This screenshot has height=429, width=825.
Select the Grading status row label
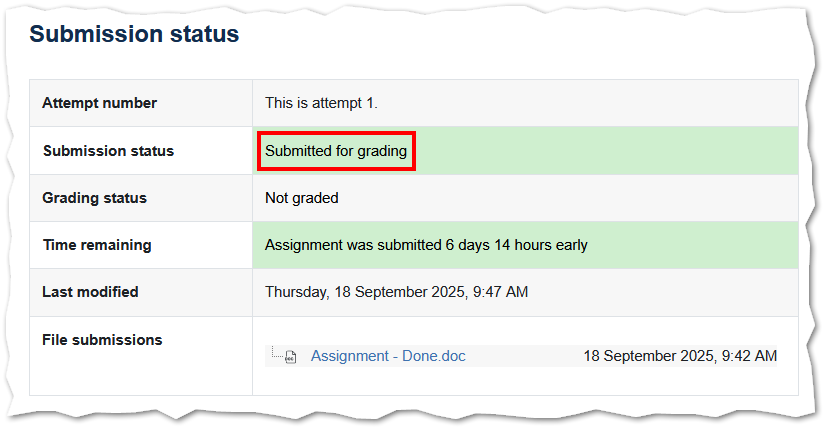(94, 198)
